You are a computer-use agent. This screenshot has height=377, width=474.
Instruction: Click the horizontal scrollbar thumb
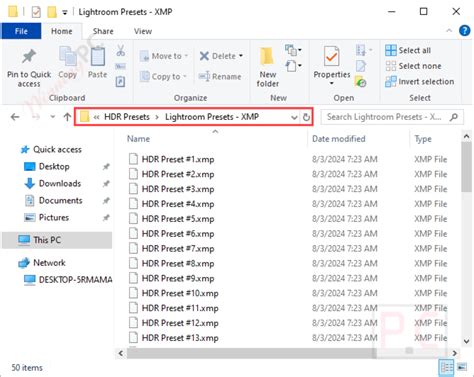pos(249,353)
